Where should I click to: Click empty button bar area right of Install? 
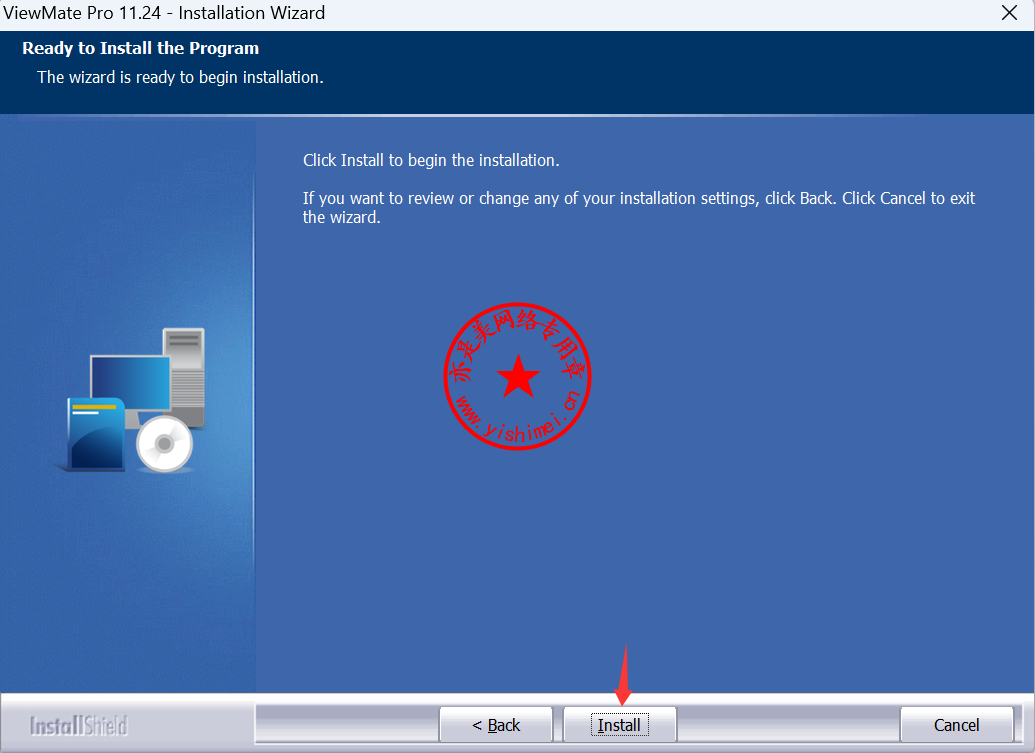(788, 725)
